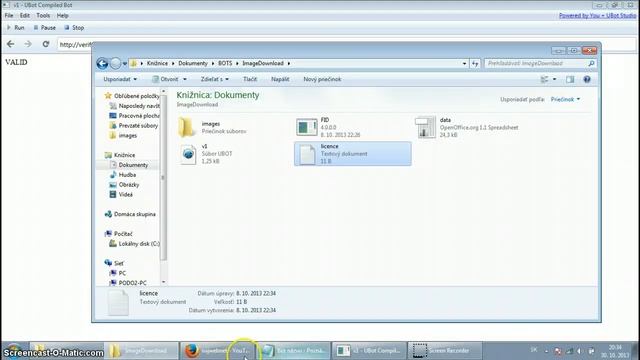Image resolution: width=640 pixels, height=360 pixels.
Task: Open recent locations dropdown beside navigation arrows
Action: point(125,64)
